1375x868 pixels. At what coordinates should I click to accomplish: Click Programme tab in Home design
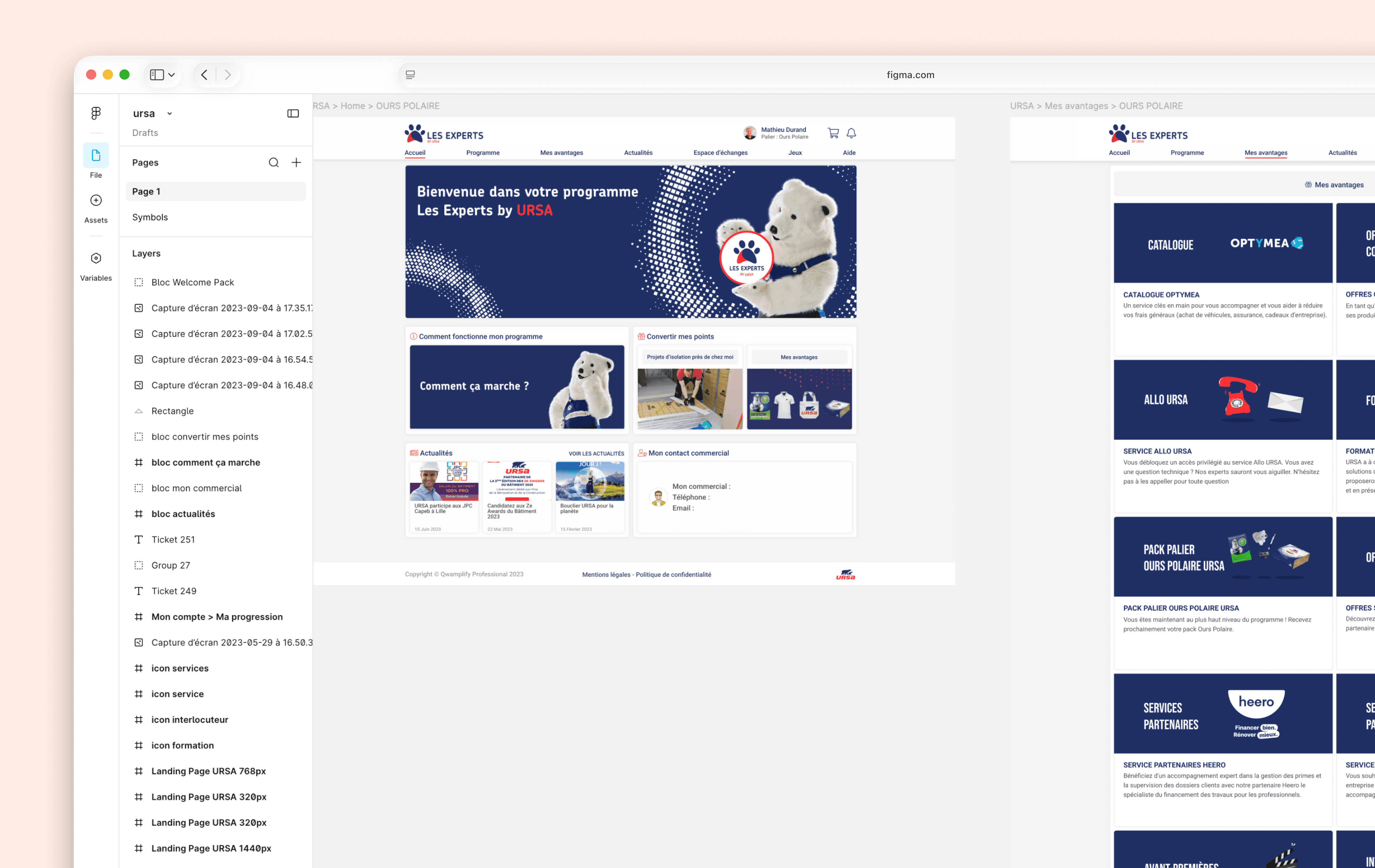482,153
